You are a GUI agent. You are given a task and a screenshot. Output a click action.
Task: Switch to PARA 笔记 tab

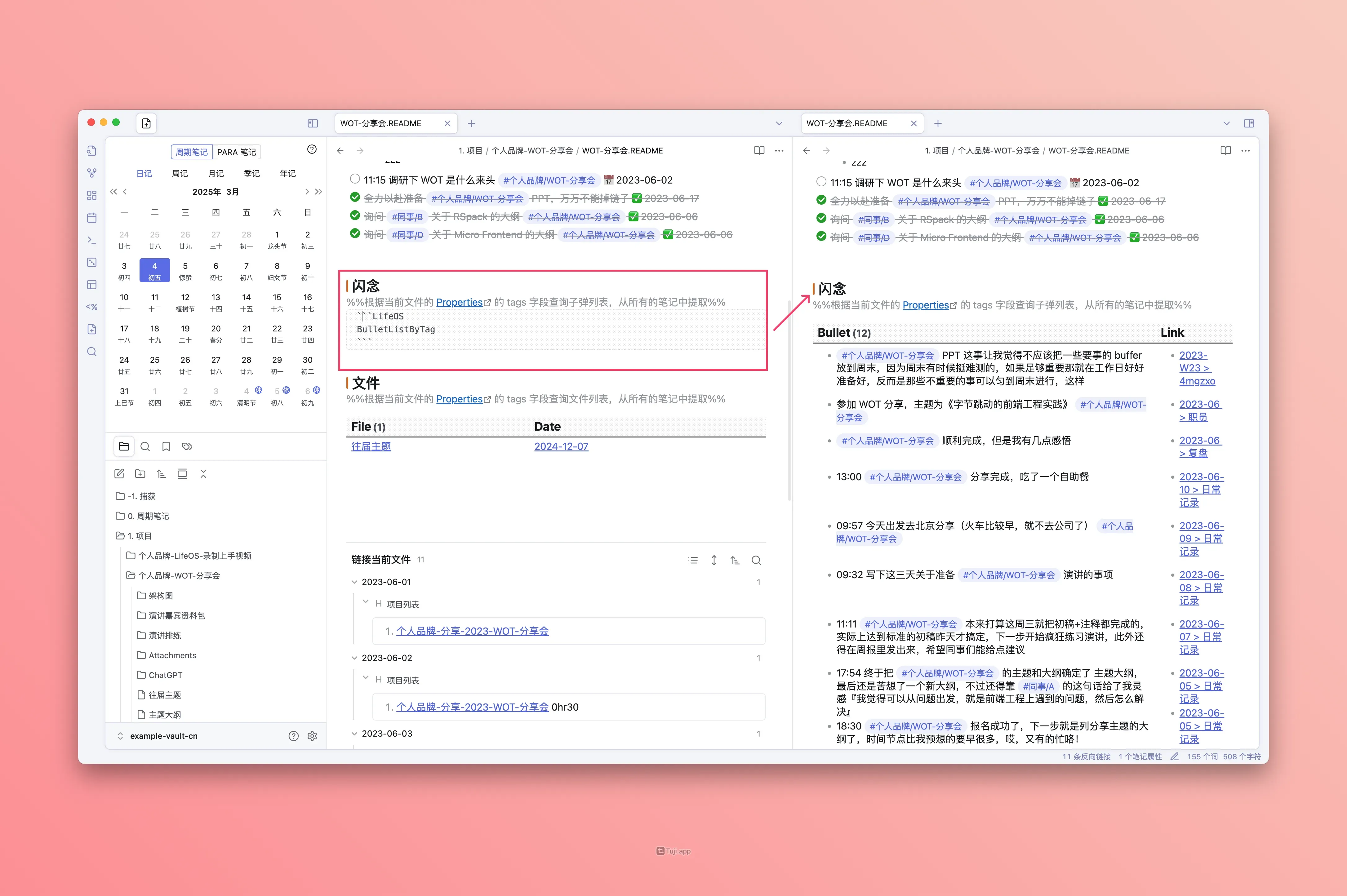237,152
